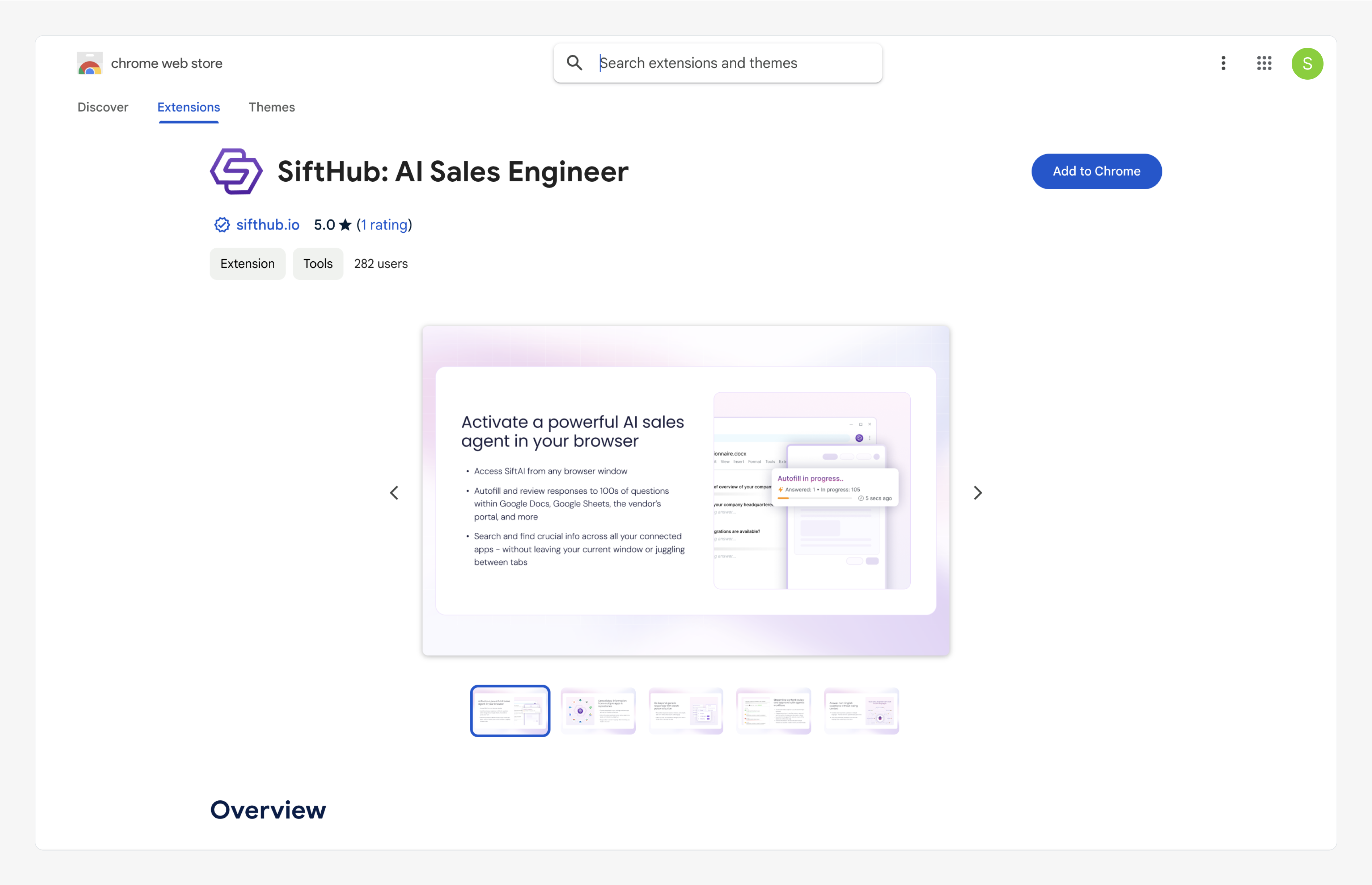The image size is (1372, 885).
Task: Open the three-dot more options menu
Action: click(x=1223, y=63)
